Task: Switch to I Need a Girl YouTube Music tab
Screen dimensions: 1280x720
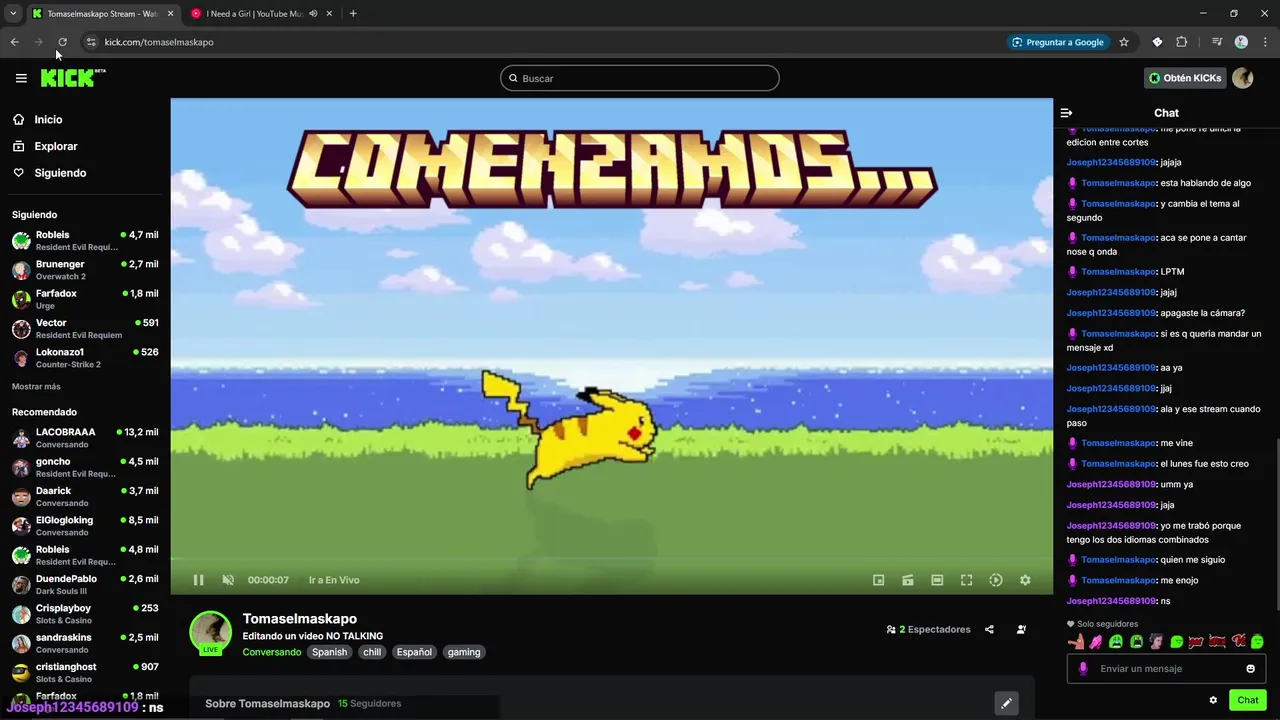Action: (255, 14)
